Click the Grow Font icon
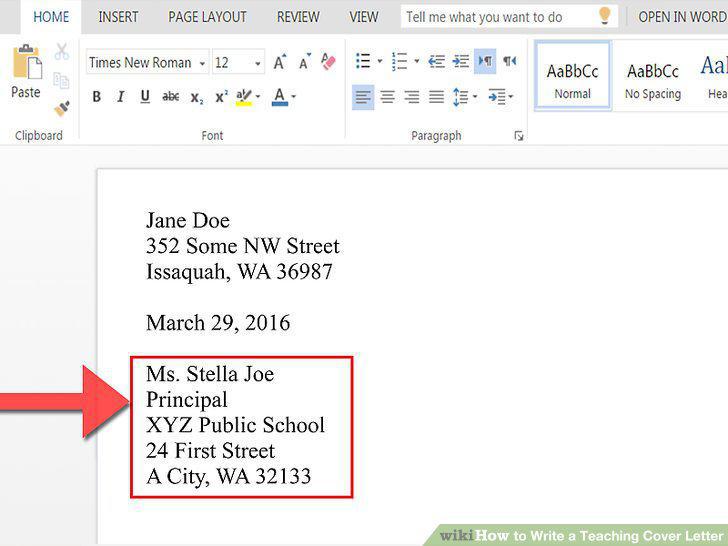The height and width of the screenshot is (546, 728). (280, 62)
